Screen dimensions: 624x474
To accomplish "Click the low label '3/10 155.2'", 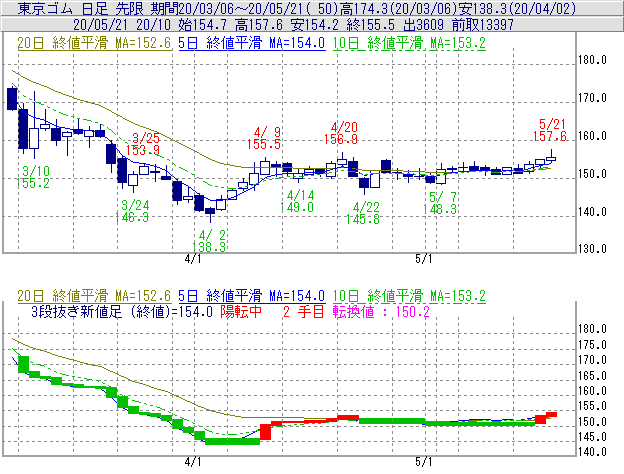I will 33,177.
